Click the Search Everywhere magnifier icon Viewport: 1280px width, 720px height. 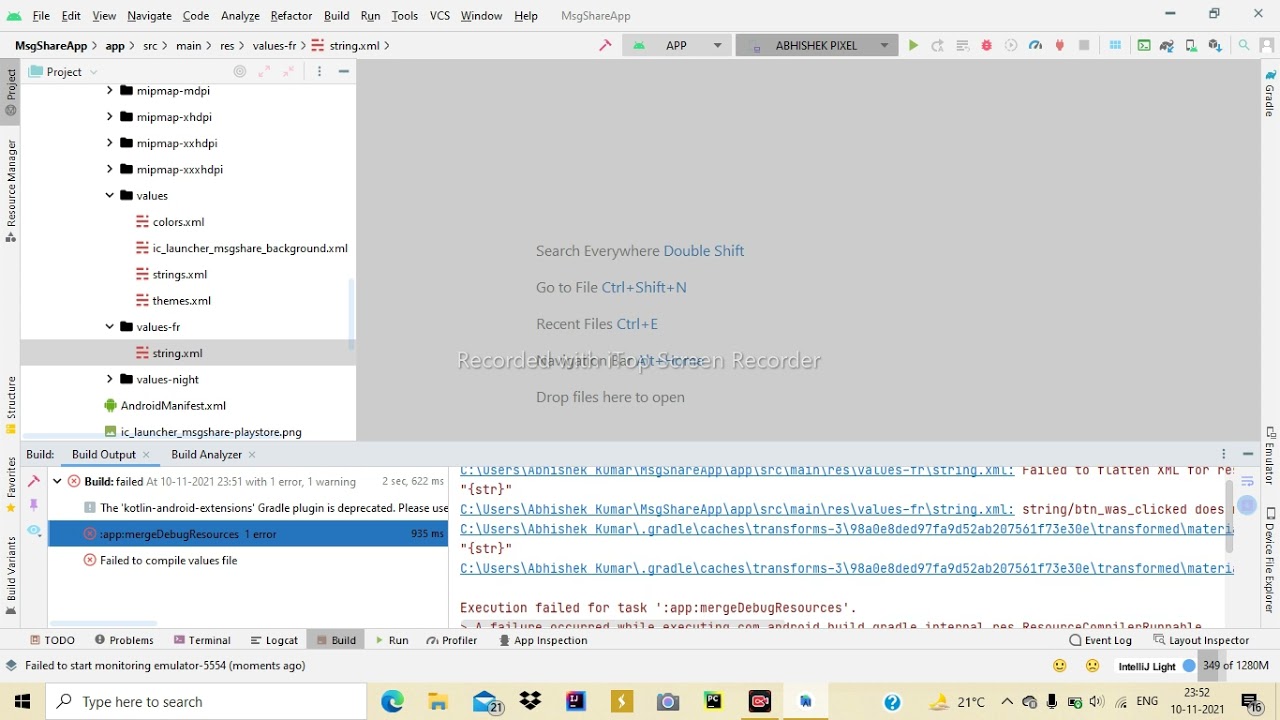pyautogui.click(x=1244, y=45)
